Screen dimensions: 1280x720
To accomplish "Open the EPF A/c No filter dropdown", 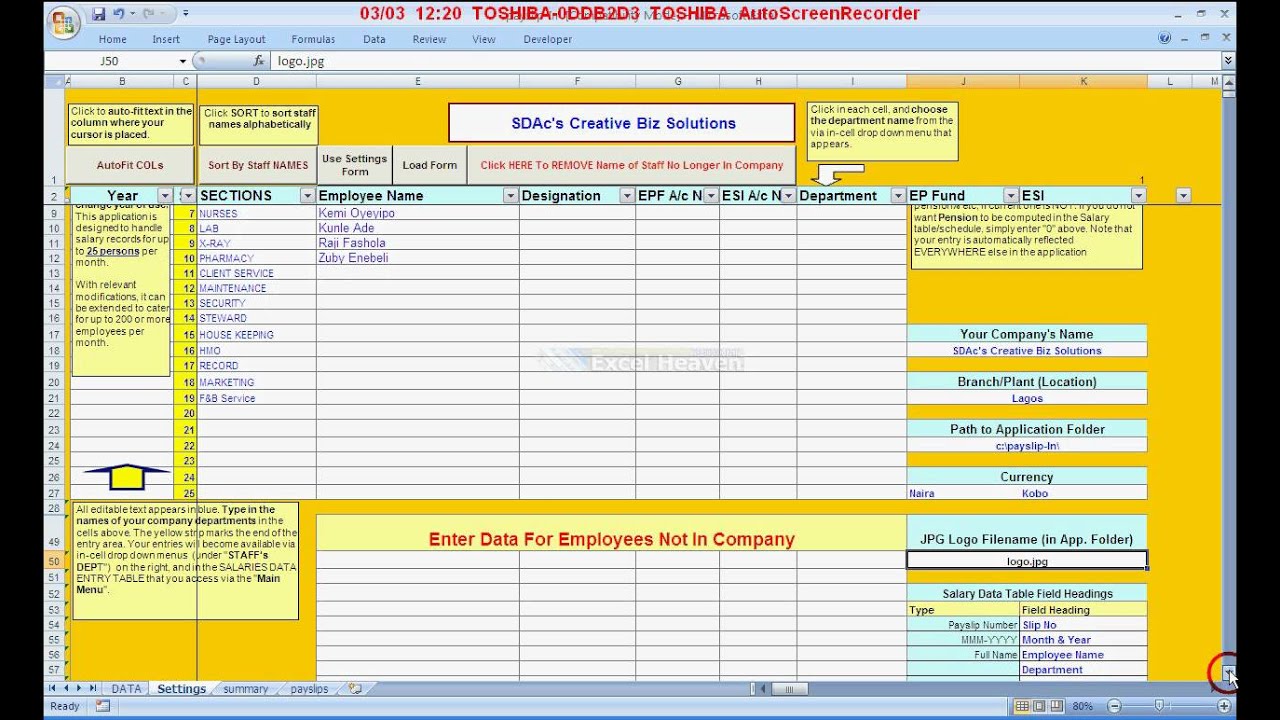I will point(711,196).
